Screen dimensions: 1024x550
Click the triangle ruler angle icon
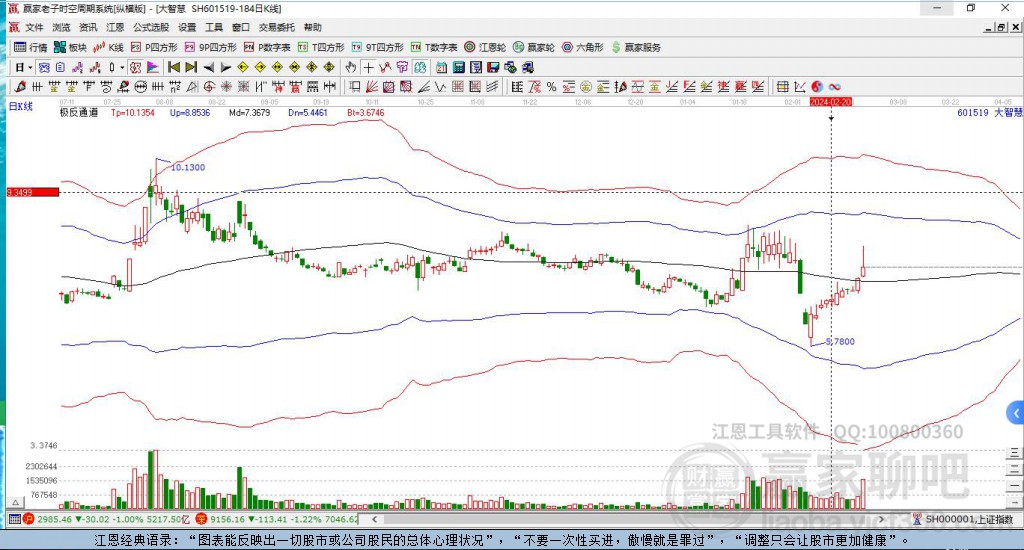192,86
